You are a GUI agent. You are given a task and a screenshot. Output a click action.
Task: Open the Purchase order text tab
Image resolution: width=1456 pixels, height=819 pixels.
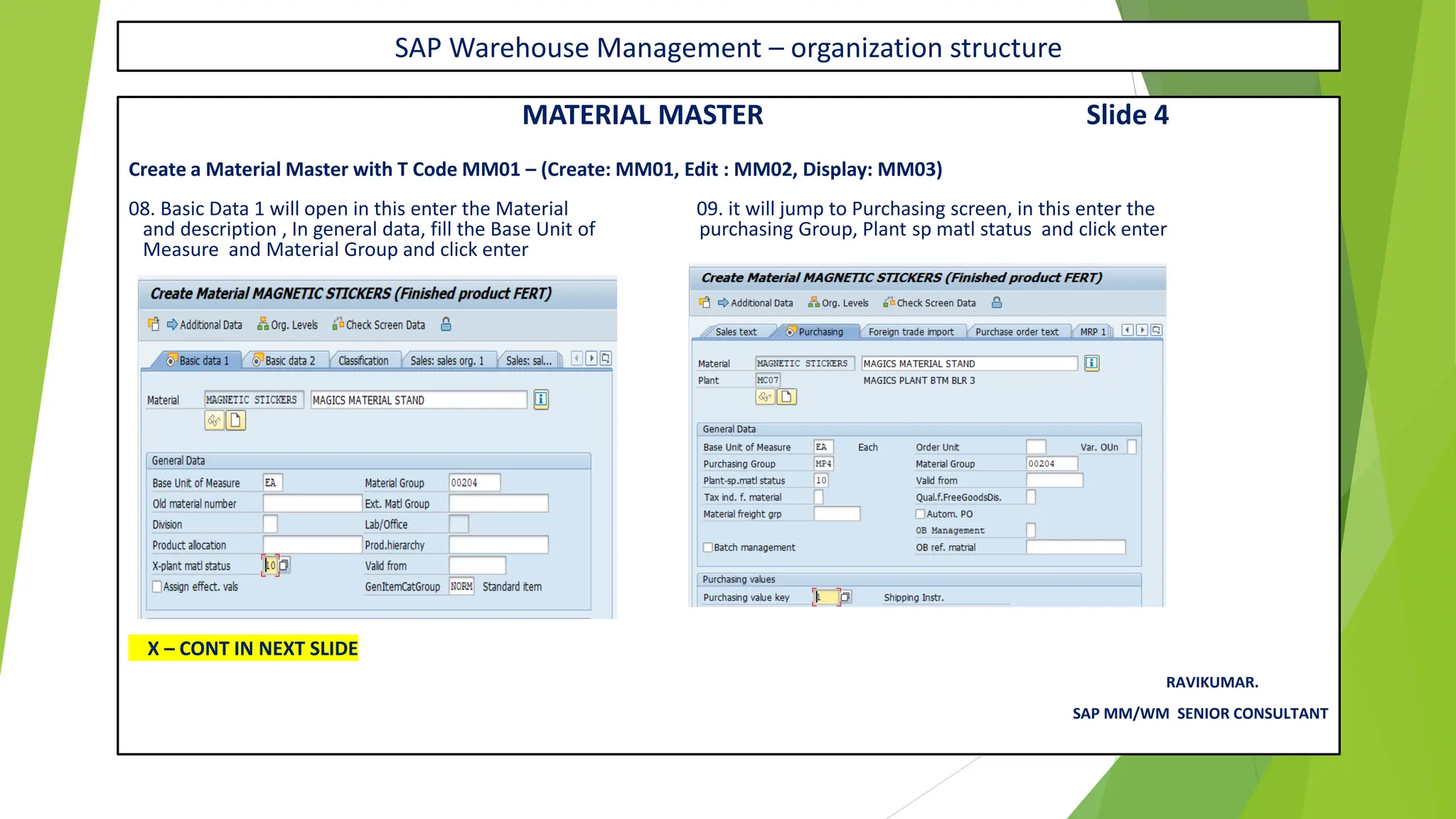tap(1017, 332)
